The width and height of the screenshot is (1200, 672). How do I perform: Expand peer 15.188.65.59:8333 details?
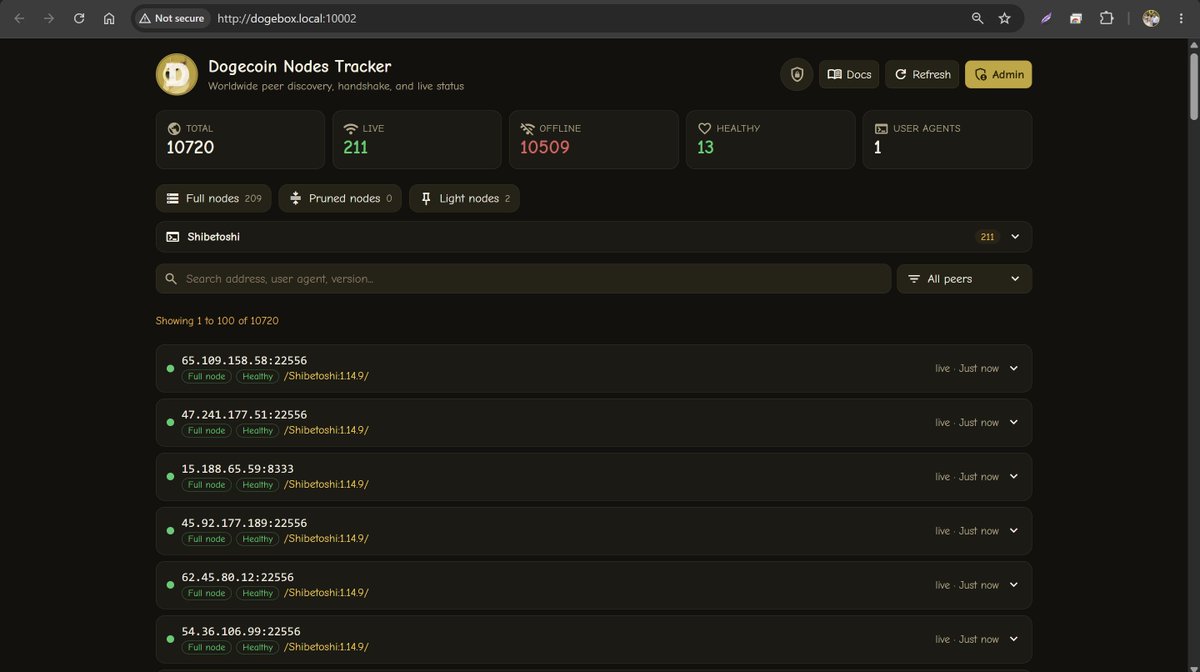click(x=1013, y=476)
